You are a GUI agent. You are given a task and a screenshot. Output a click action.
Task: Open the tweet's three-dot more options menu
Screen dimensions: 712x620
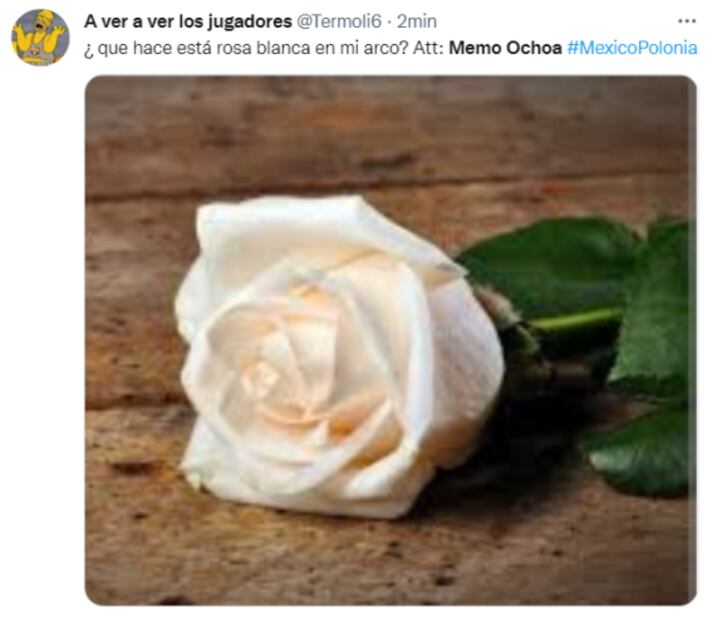(687, 21)
